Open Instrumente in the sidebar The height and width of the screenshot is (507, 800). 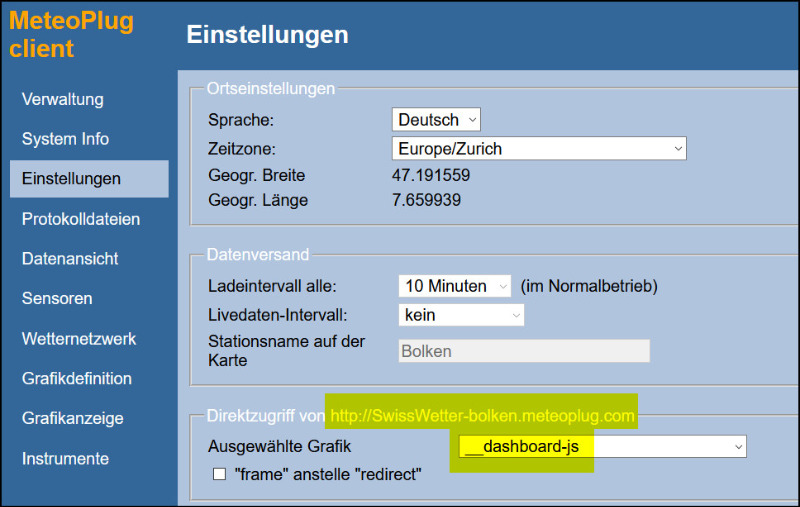pyautogui.click(x=65, y=459)
